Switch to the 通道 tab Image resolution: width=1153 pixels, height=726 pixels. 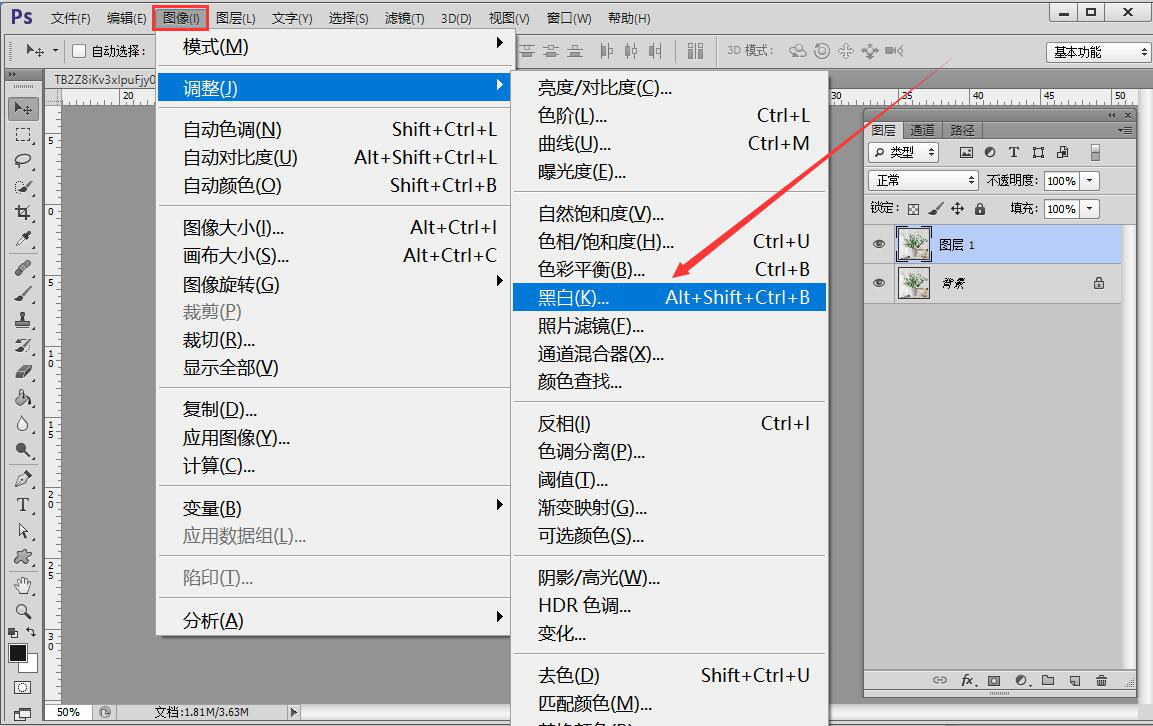[x=922, y=130]
